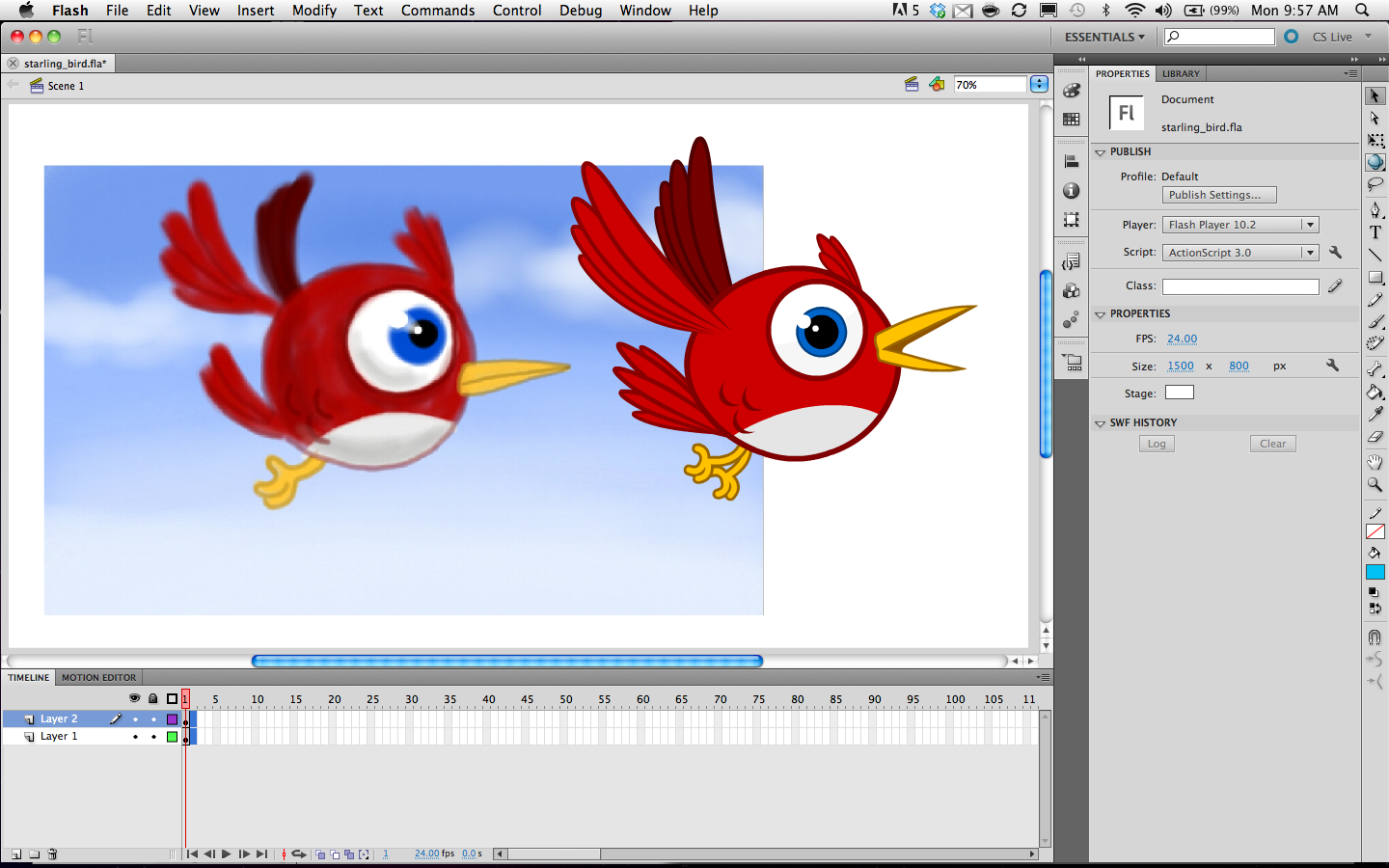Hide Layer 1 visibility
The image size is (1389, 868).
pyautogui.click(x=135, y=737)
